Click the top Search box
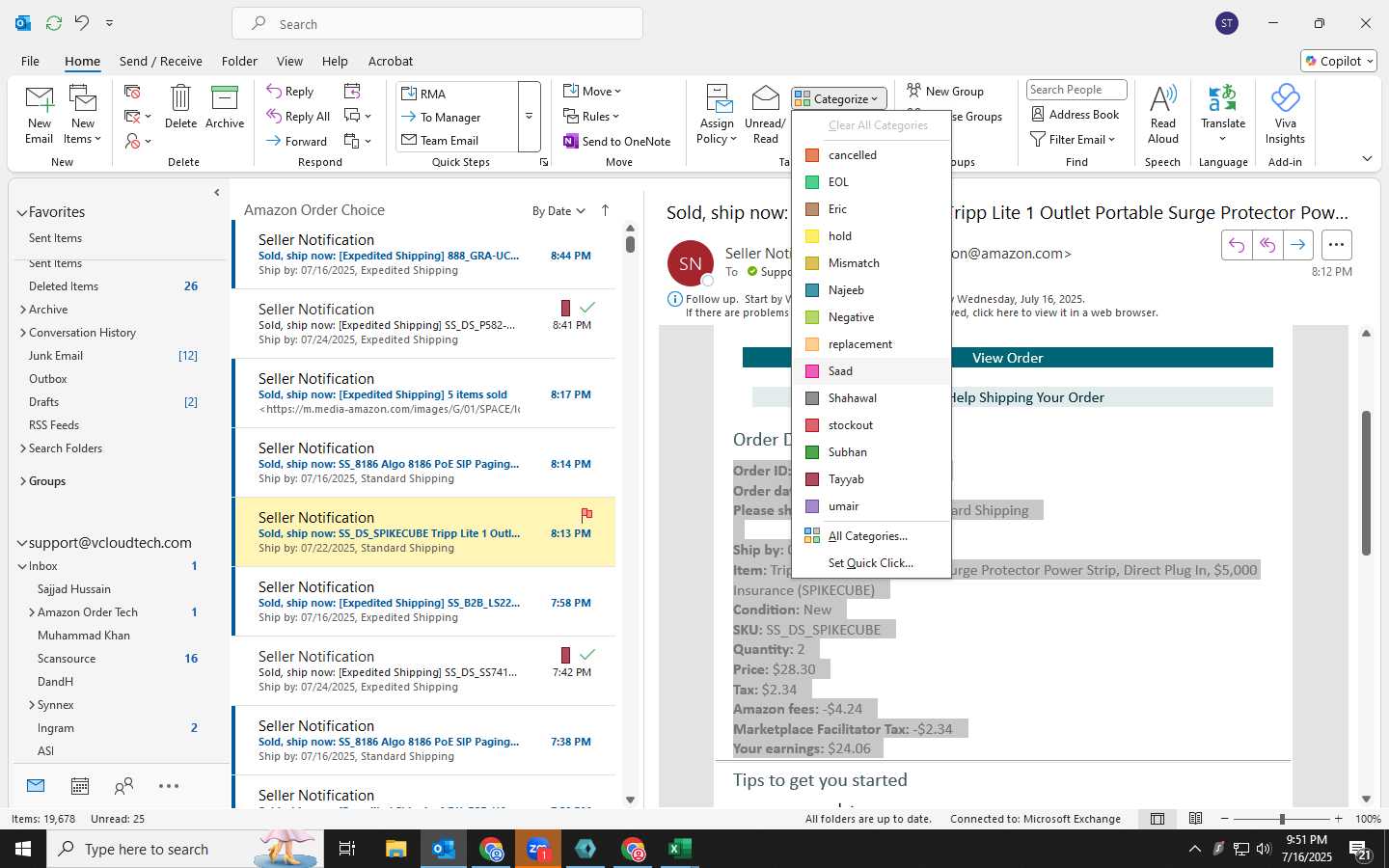Screen dimensions: 1389x868 (x=437, y=23)
